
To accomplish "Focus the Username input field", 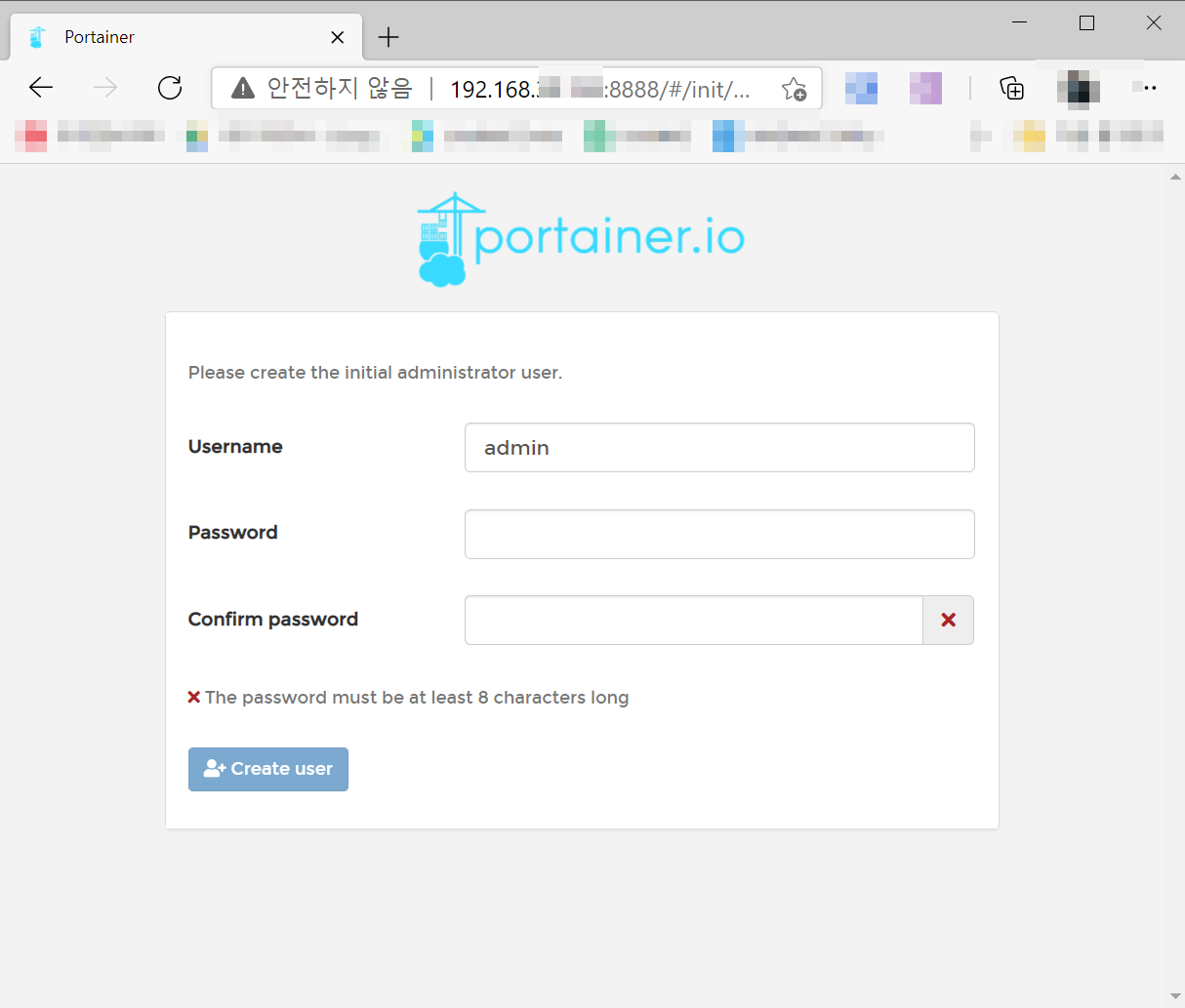I will tap(719, 447).
